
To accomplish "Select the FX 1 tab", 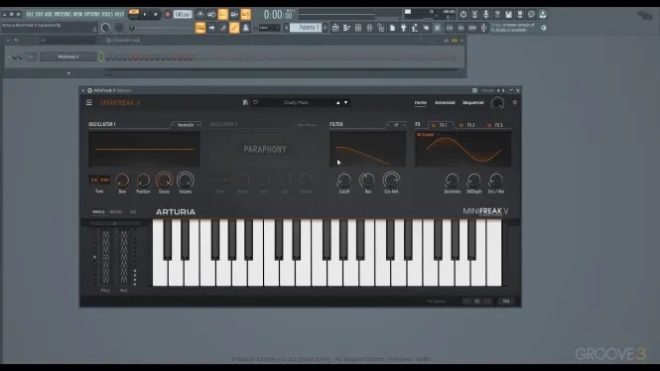I will click(x=442, y=125).
